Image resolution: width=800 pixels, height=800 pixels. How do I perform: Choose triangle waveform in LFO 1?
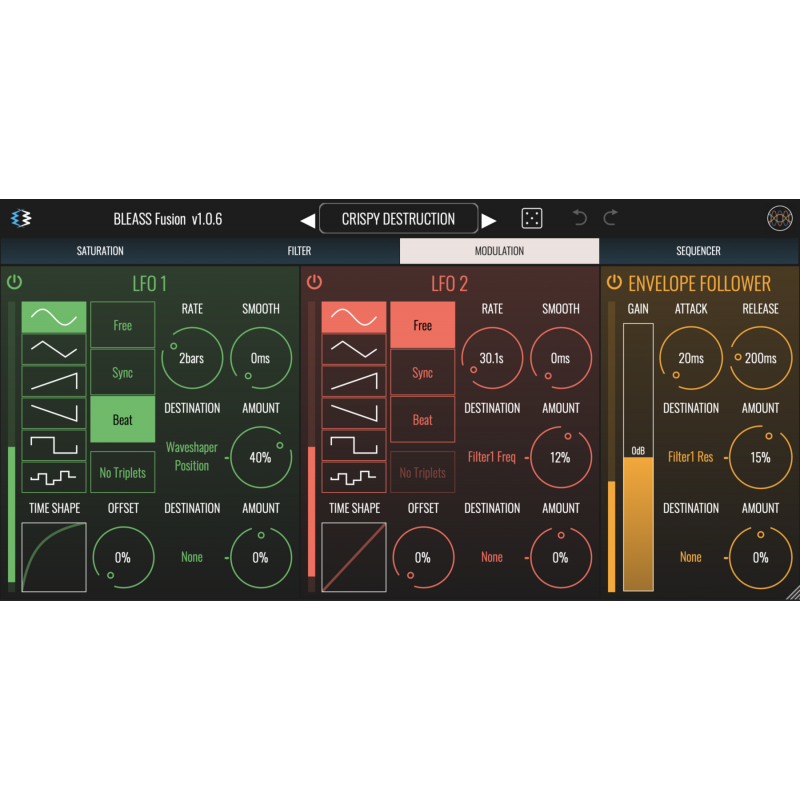click(54, 348)
